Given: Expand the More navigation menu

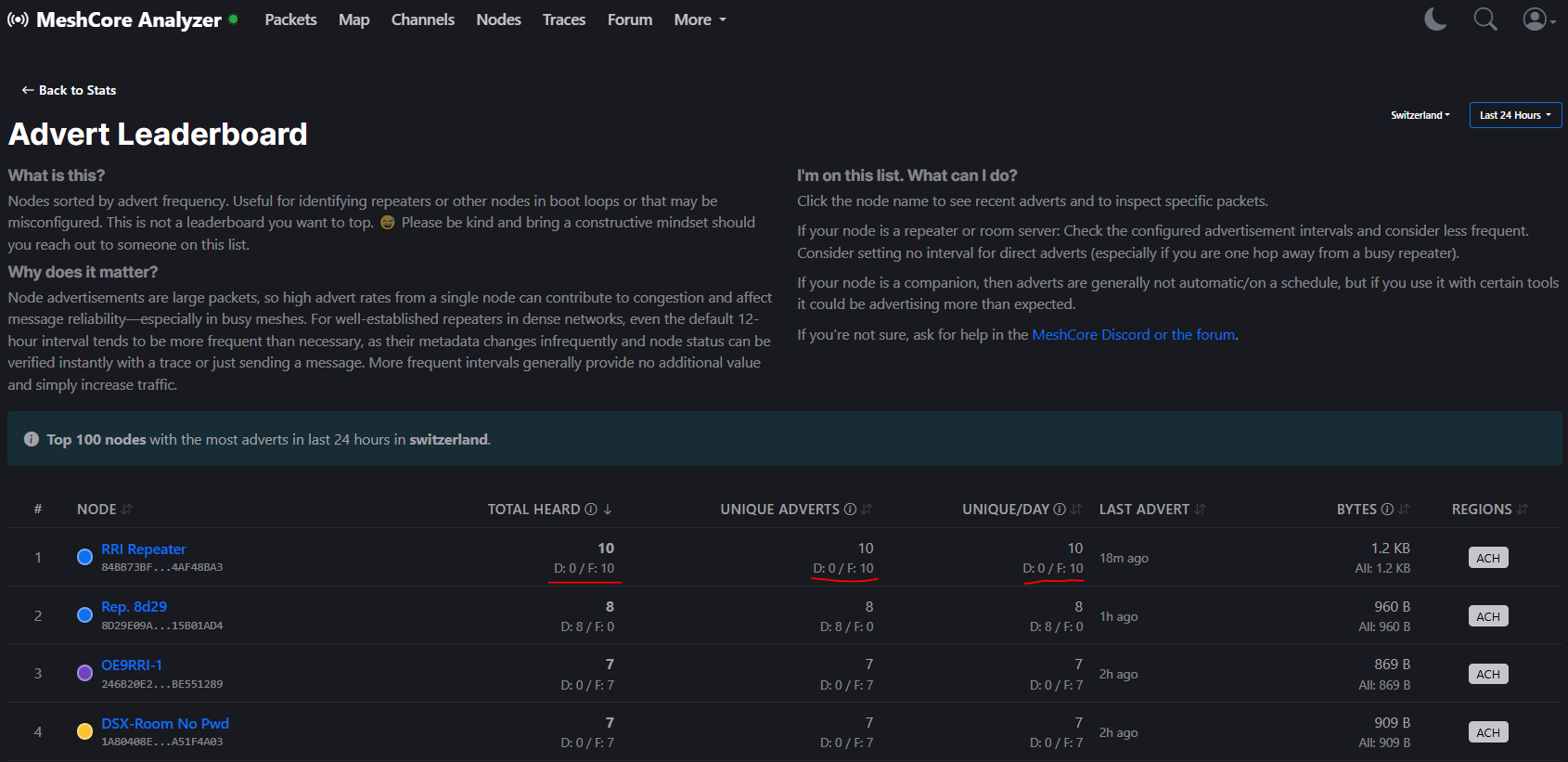Looking at the screenshot, I should click(x=700, y=19).
